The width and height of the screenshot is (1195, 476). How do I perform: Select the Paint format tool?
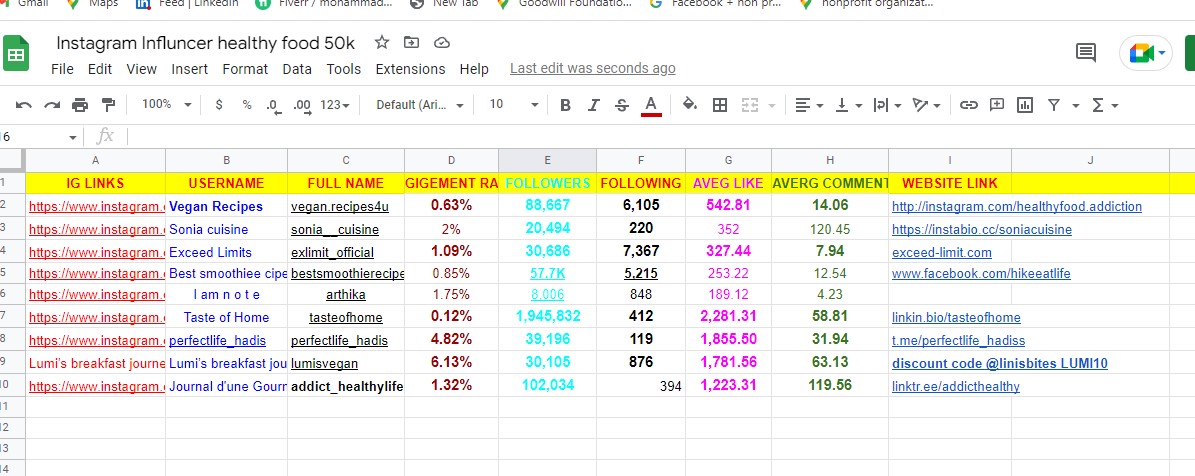point(108,105)
